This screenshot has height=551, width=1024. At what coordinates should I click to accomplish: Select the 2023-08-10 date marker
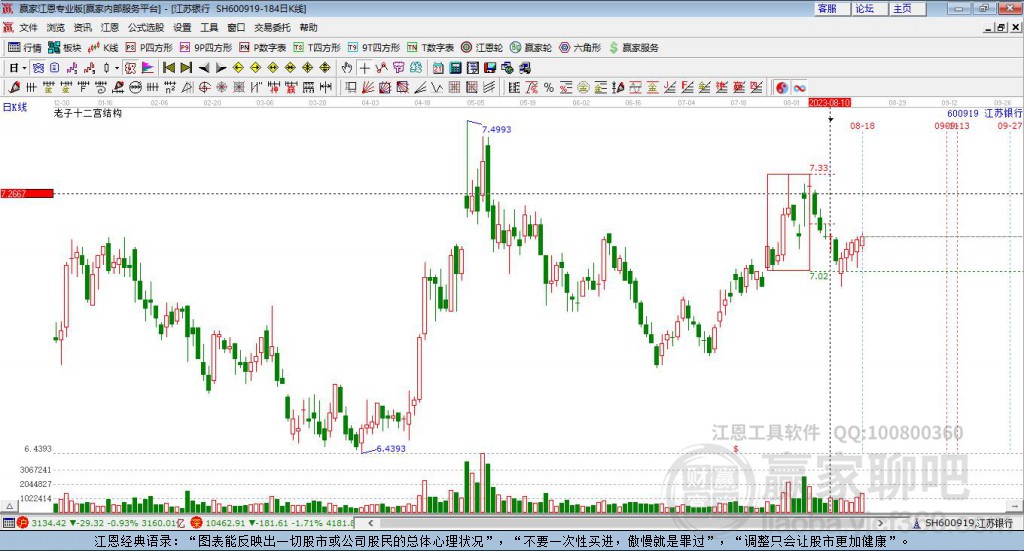pos(829,103)
